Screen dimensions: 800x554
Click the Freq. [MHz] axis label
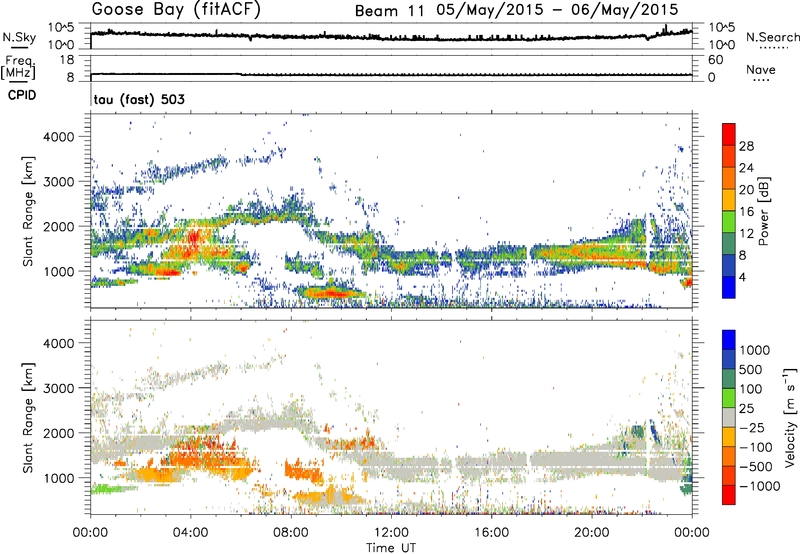pos(18,67)
